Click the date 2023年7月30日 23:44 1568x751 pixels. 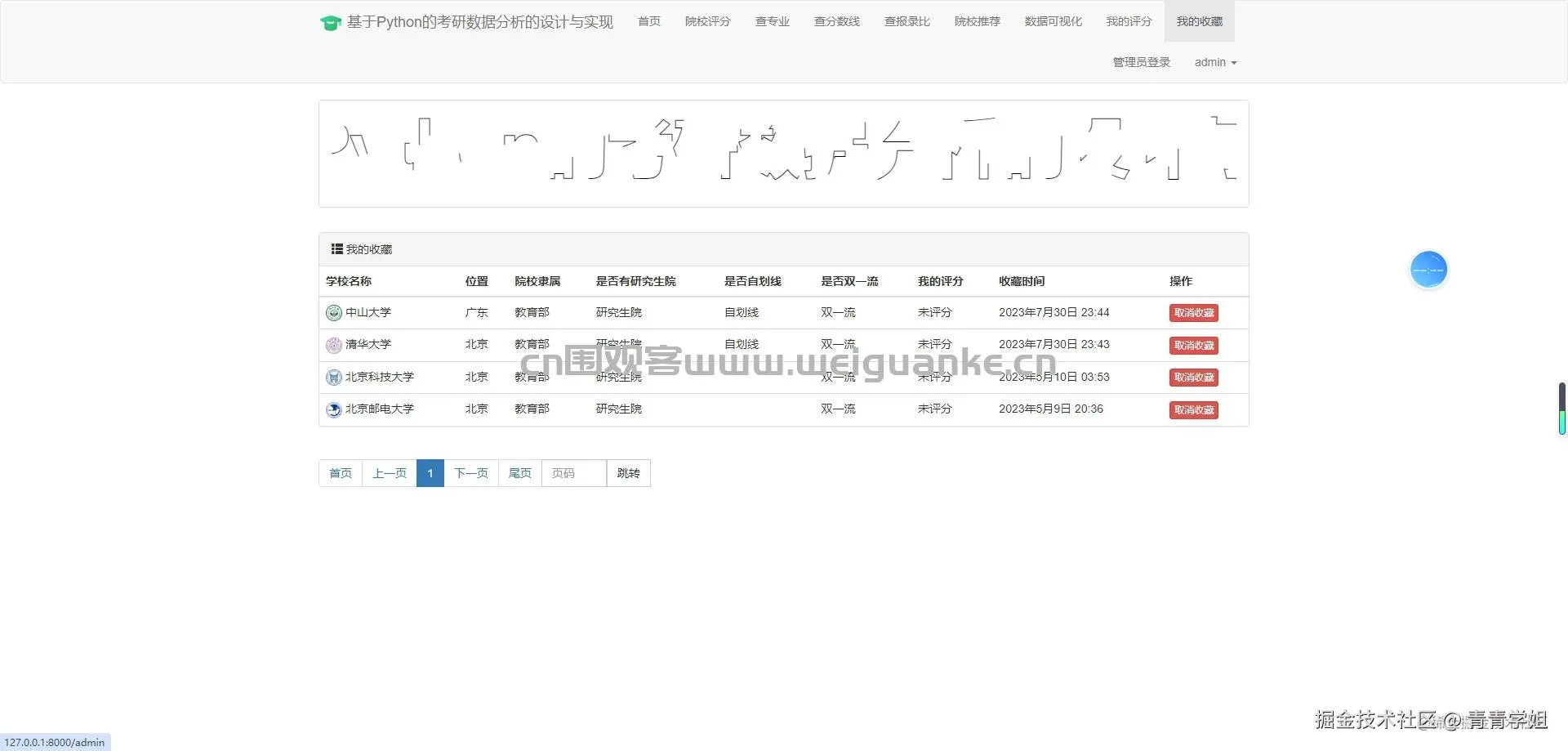pyautogui.click(x=1054, y=312)
